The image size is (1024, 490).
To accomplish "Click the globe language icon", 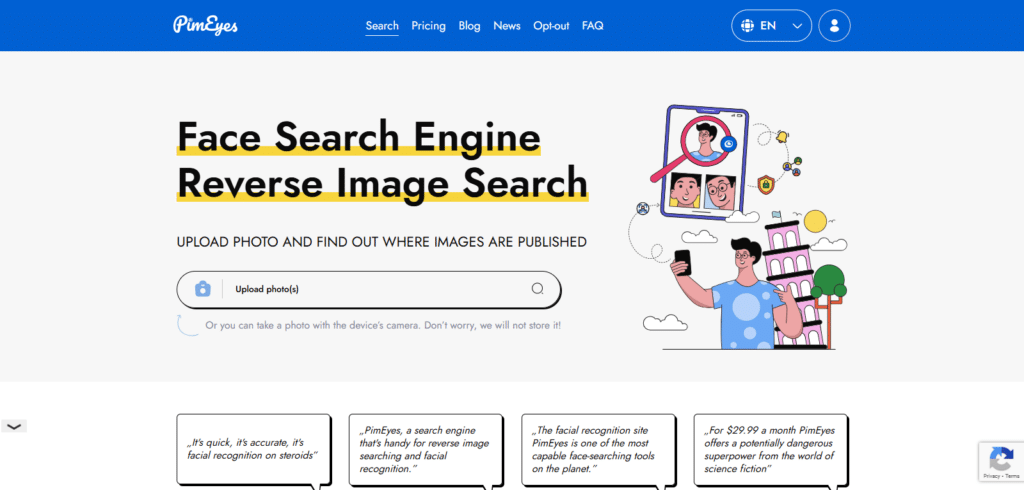I will 747,26.
